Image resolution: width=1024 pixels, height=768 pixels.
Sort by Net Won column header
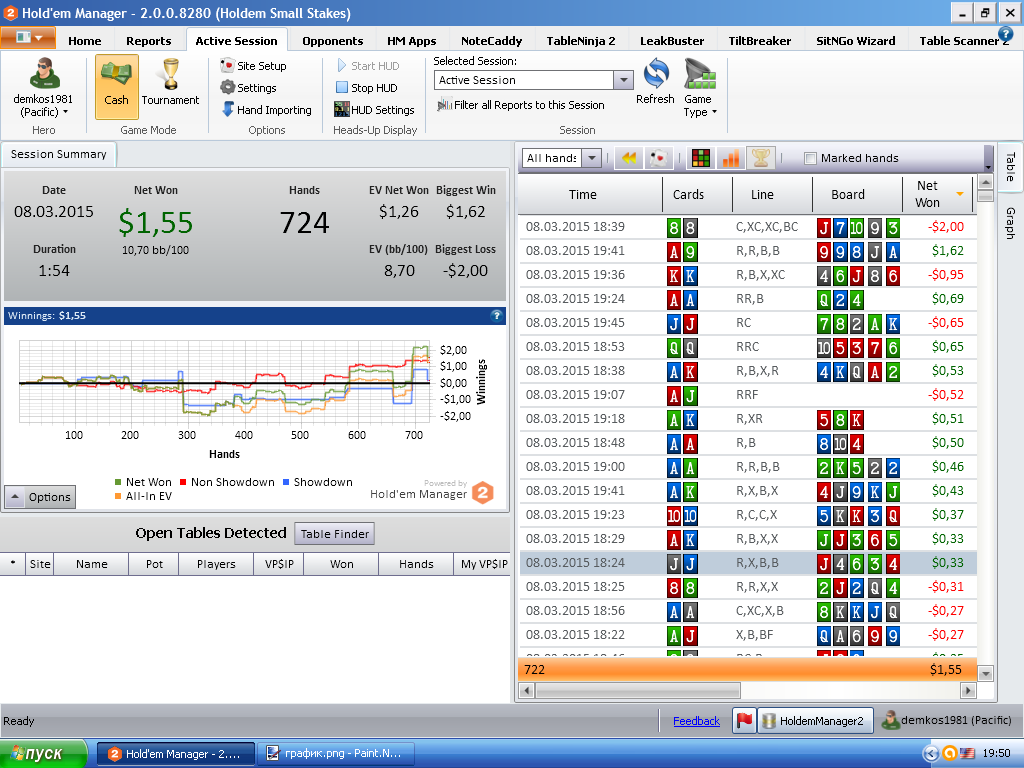click(937, 194)
